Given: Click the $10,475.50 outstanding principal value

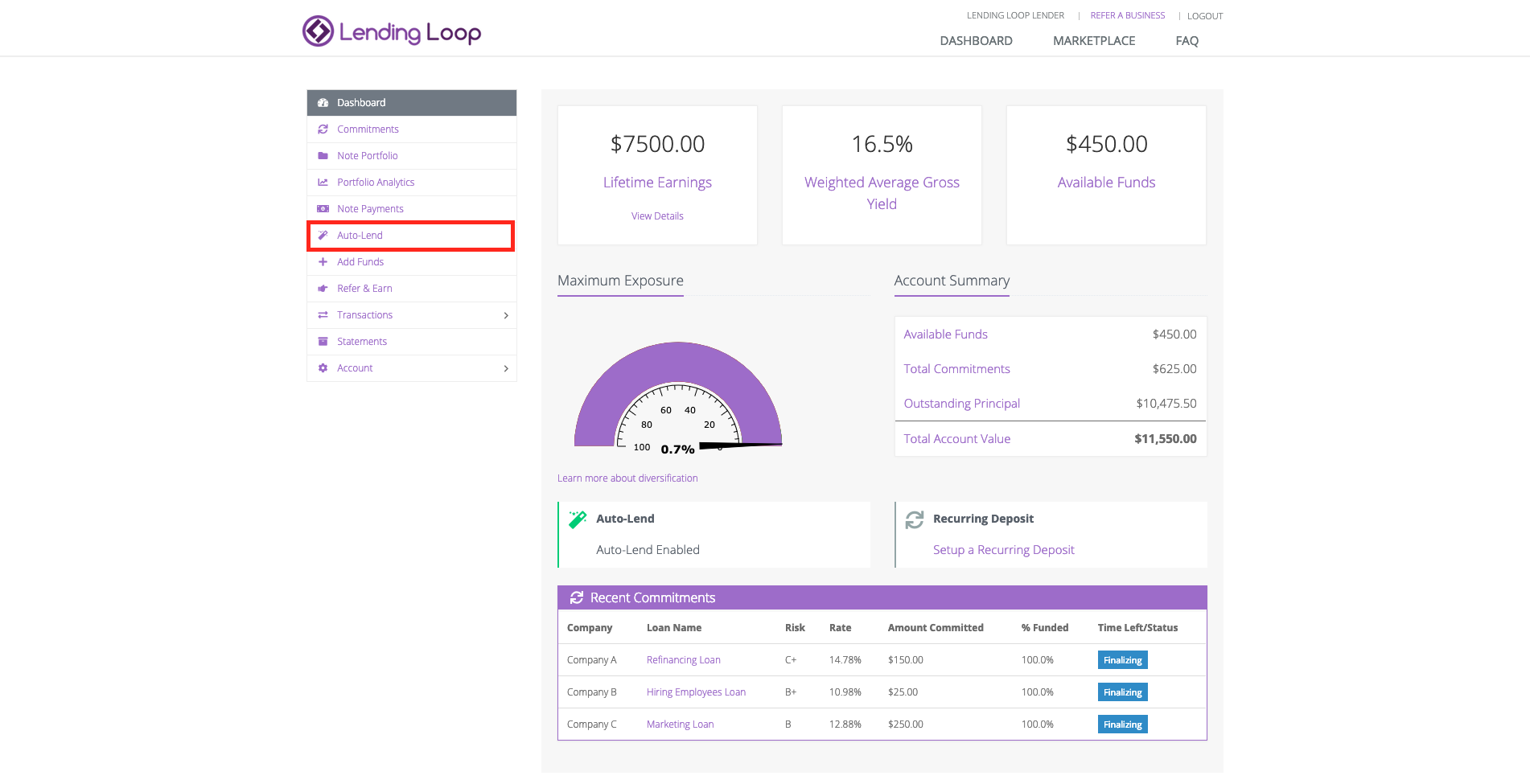Looking at the screenshot, I should [1166, 404].
